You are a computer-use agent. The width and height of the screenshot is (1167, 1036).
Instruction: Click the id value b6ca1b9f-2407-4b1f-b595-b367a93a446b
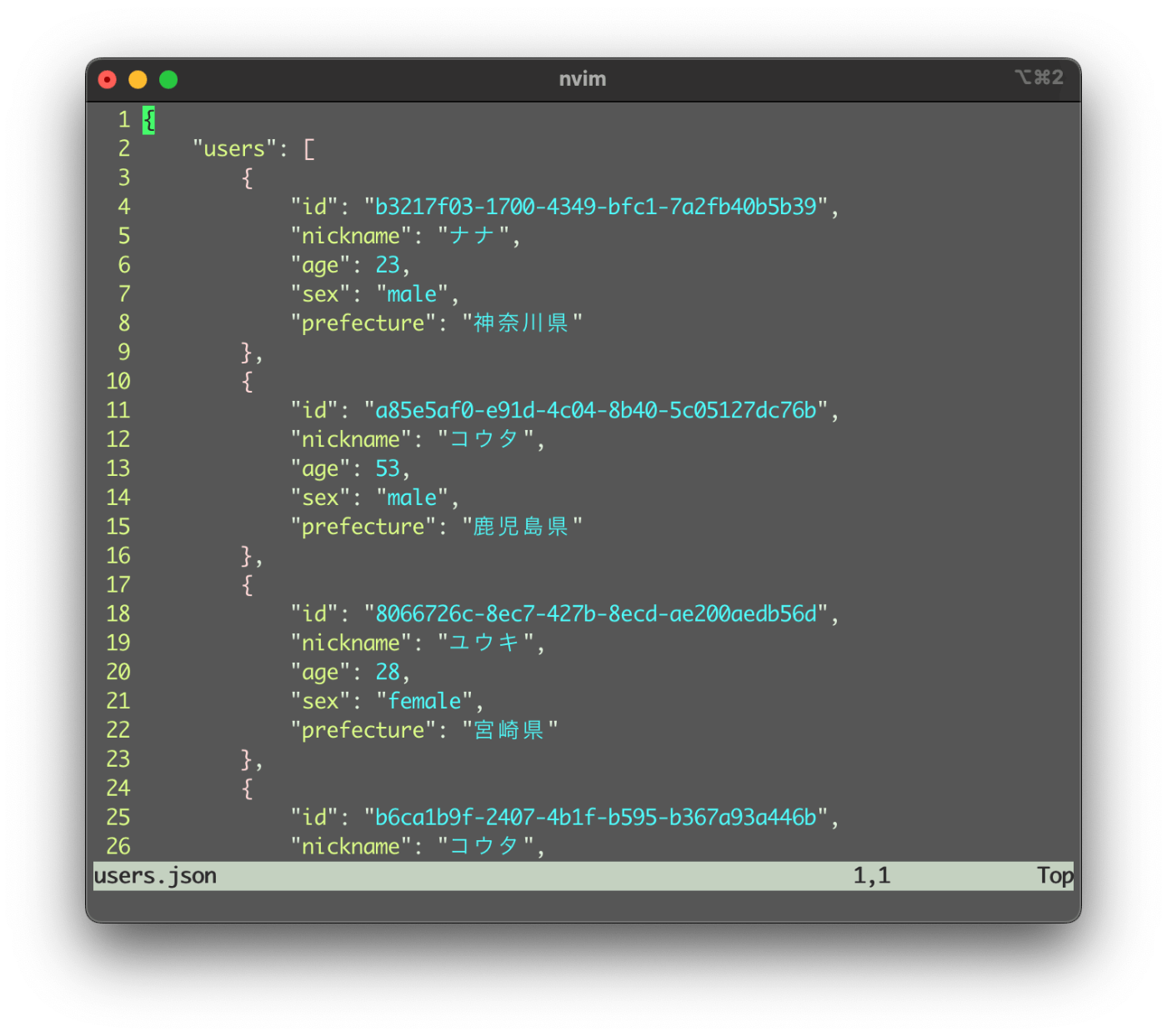pos(596,817)
